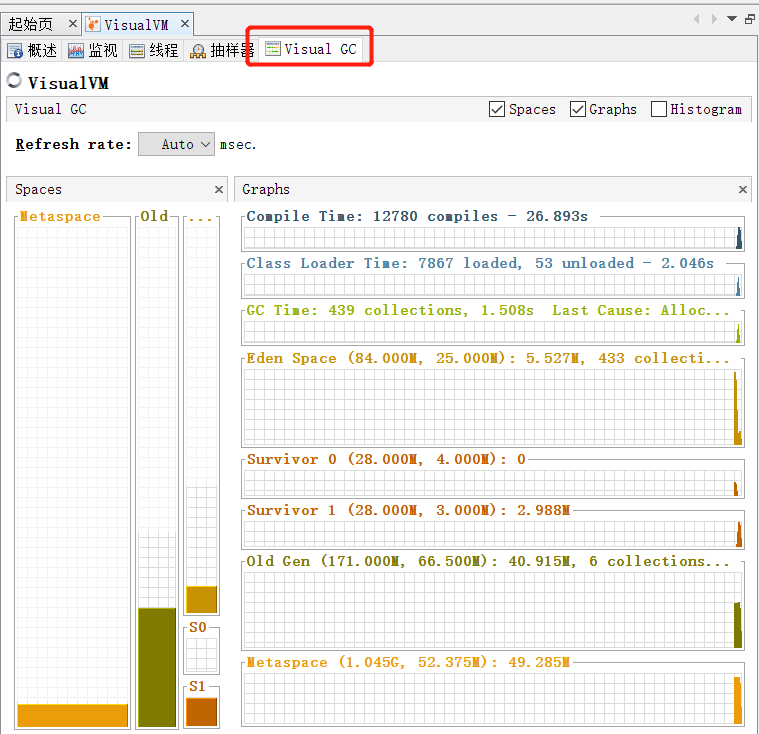Click the Eden Space graph title
Viewport: 759px width, 734px height.
(x=487, y=358)
